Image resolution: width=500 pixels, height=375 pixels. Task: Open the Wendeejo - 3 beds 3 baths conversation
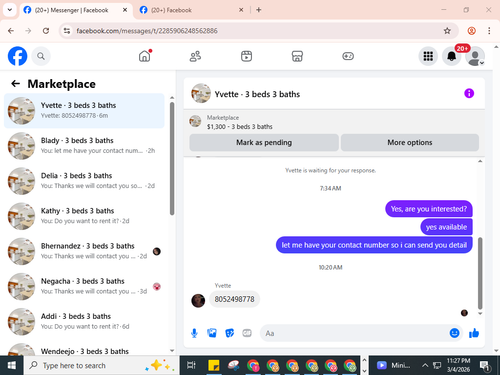point(84,349)
